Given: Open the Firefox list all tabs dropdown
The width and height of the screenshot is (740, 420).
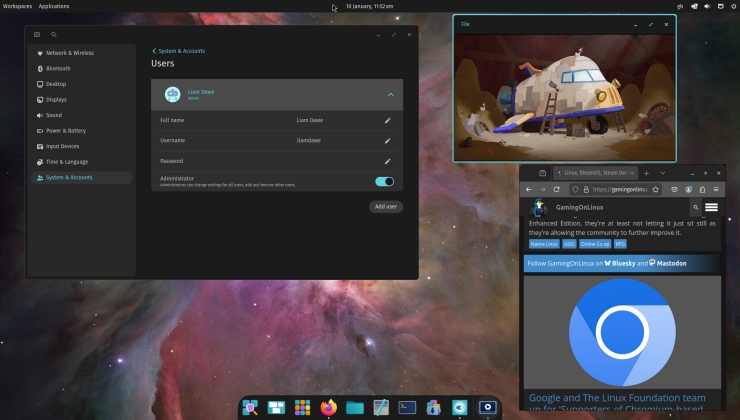Looking at the screenshot, I should (662, 173).
